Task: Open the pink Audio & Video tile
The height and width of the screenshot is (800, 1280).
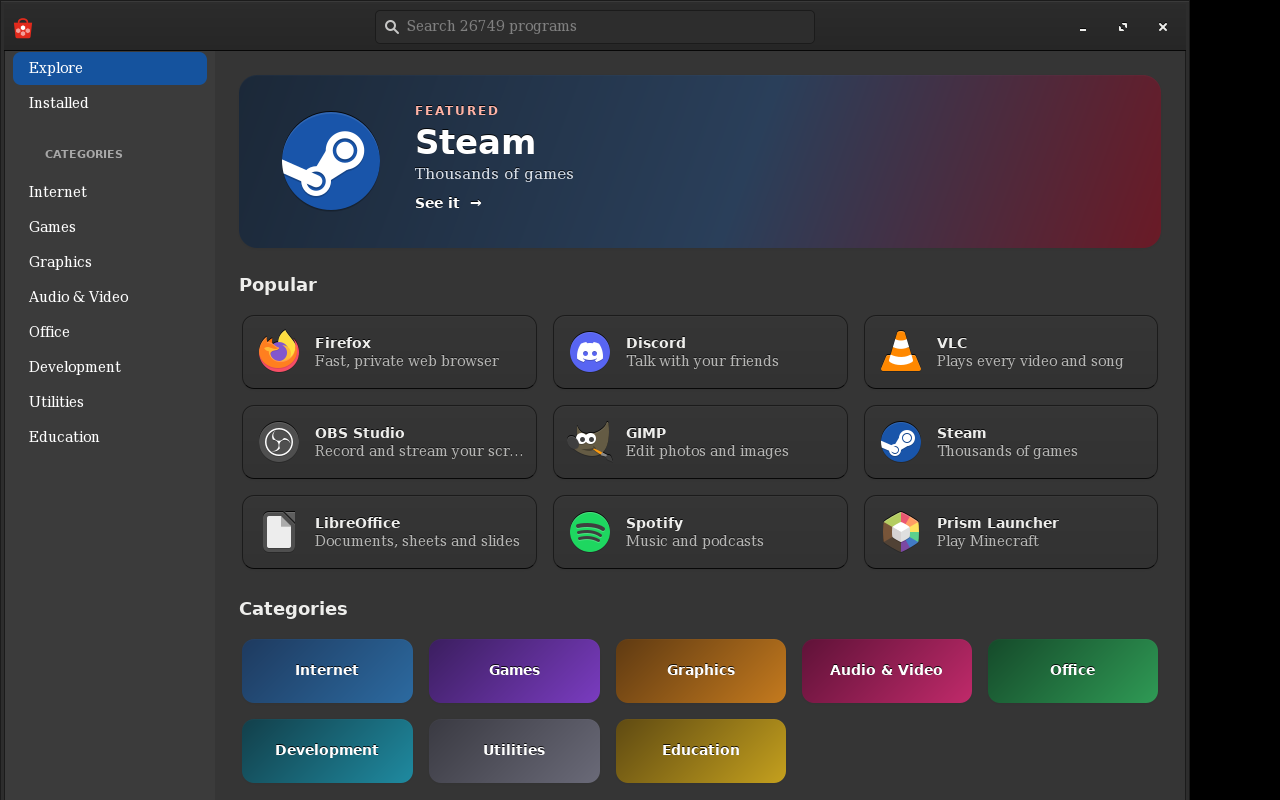Action: 887,671
